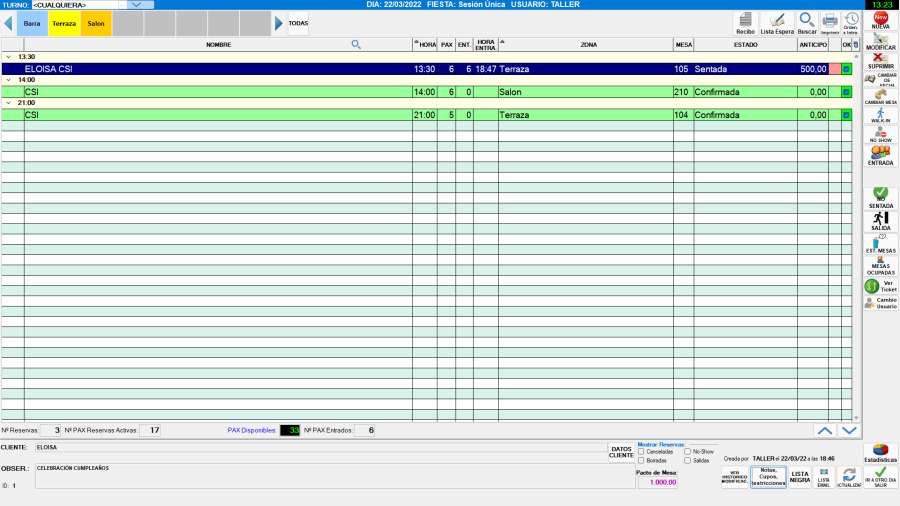Show the MESAS OCUPADAS view
Screen dimensions: 900x506
coord(880,266)
